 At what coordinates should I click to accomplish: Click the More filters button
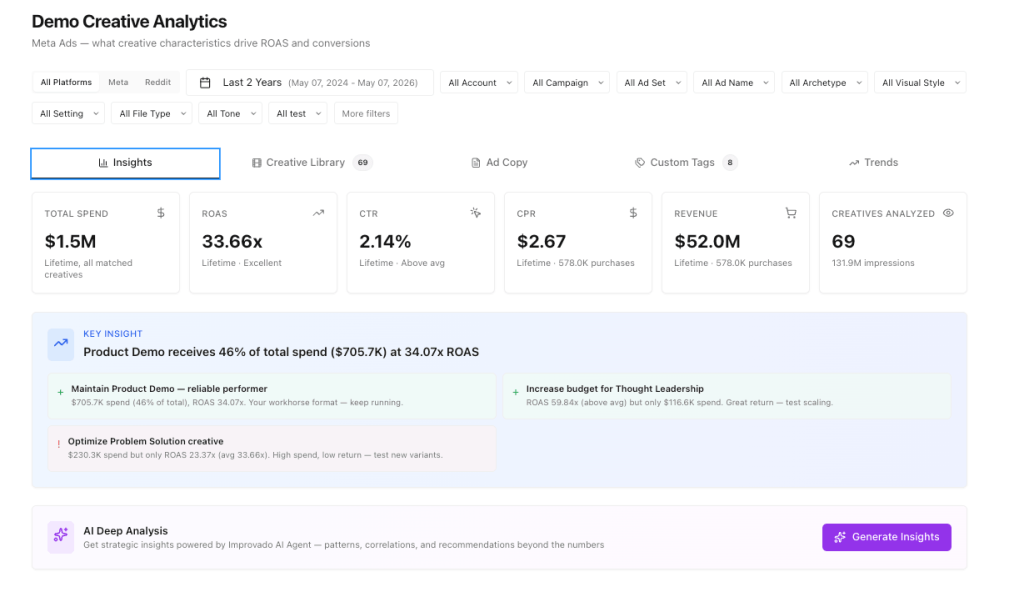tap(366, 114)
